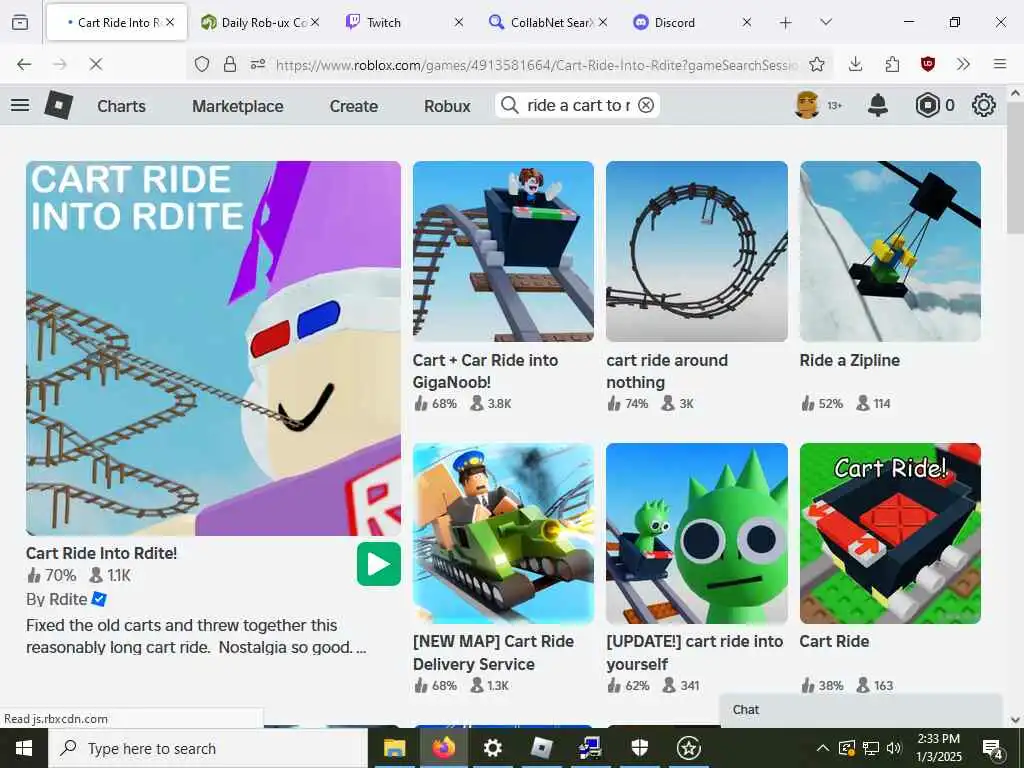1024x768 pixels.
Task: Open cart ride into yourself game thumbnail
Action: tap(697, 534)
